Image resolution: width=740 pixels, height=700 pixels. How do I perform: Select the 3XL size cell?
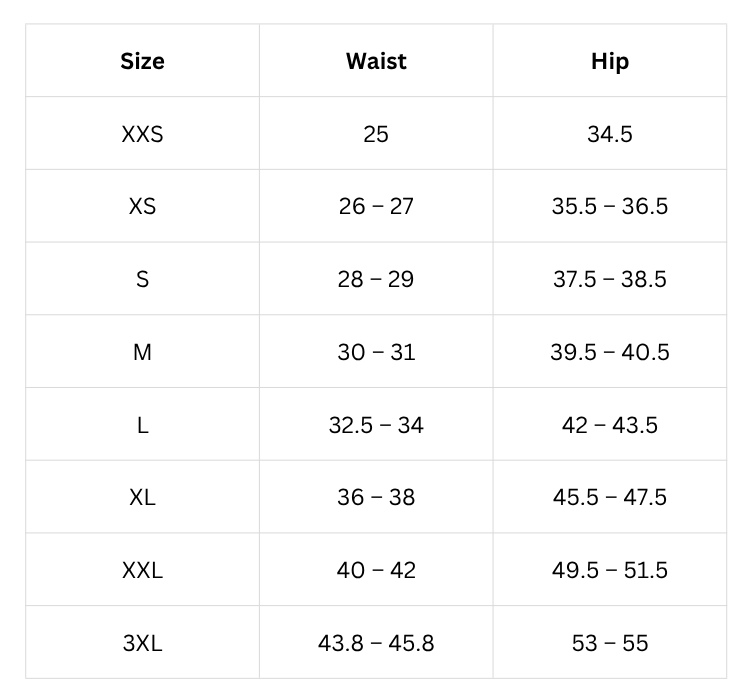pyautogui.click(x=142, y=642)
